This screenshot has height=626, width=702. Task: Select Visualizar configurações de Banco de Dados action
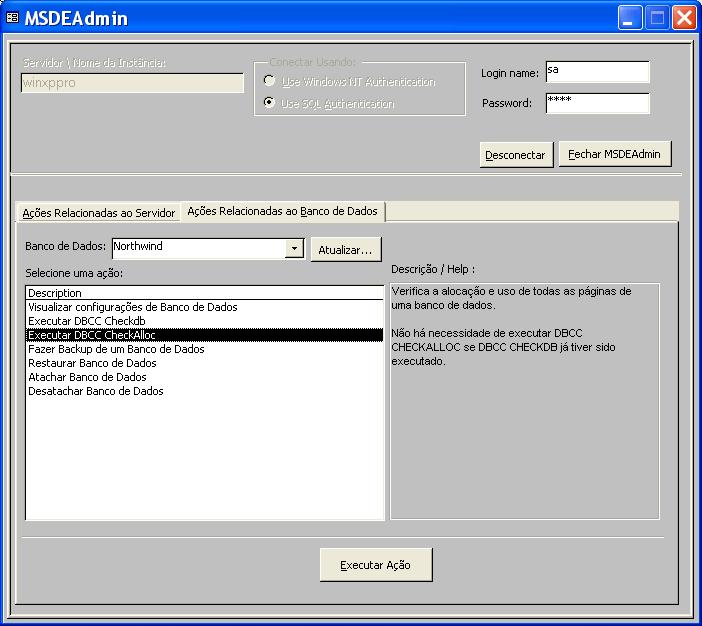(x=133, y=307)
